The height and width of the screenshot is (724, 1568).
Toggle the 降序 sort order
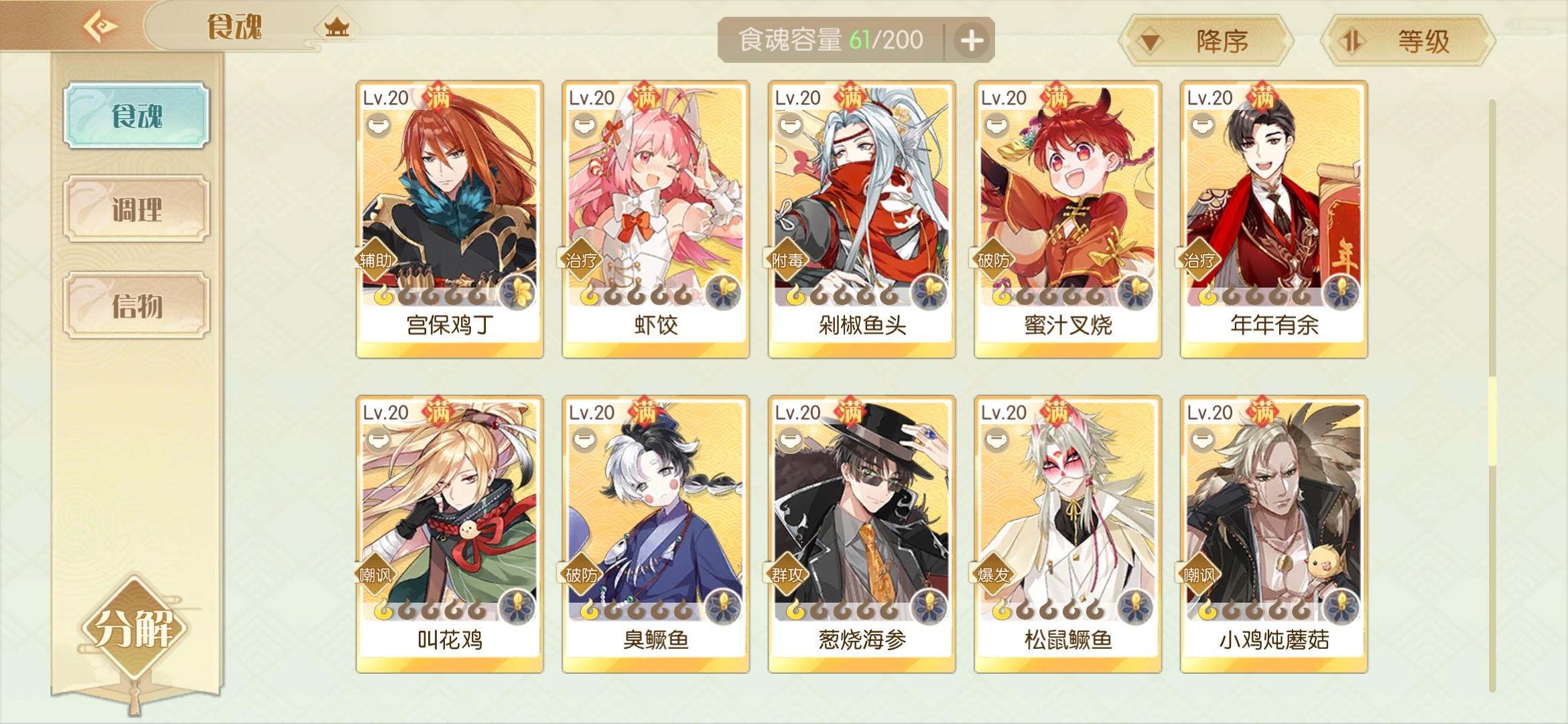tap(1205, 41)
